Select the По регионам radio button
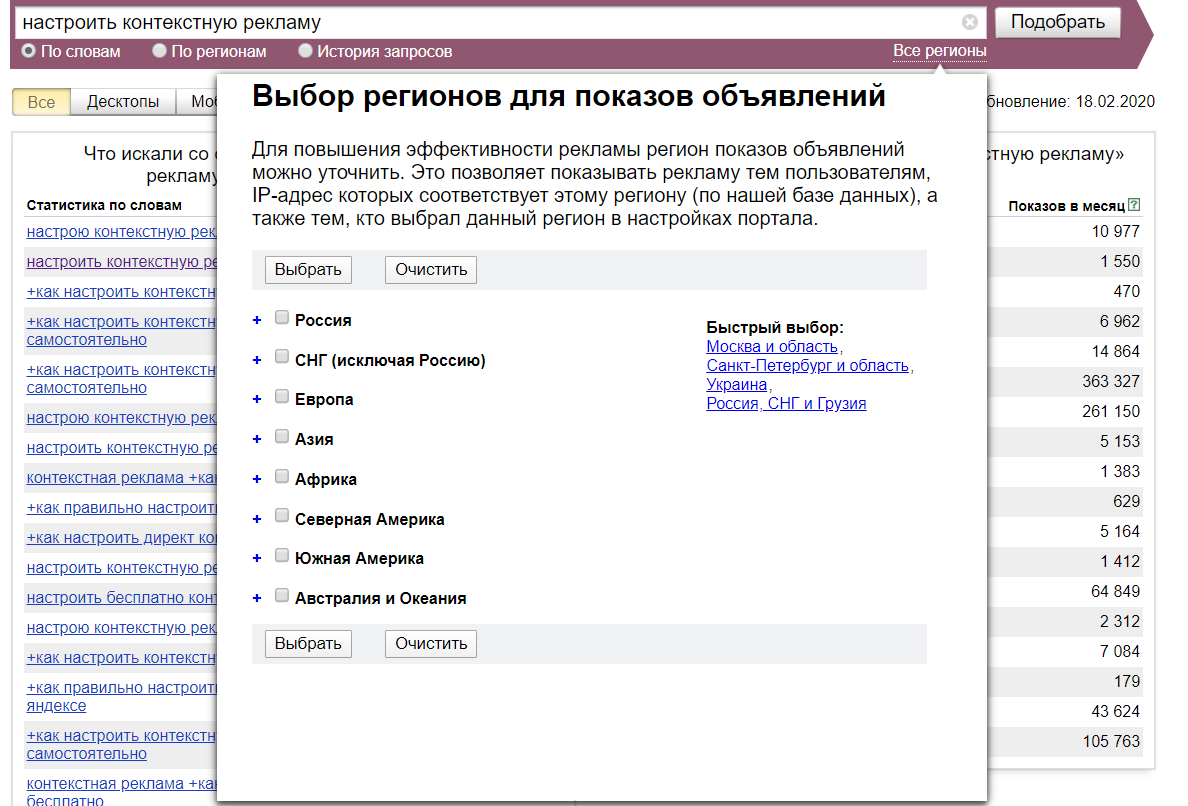The height and width of the screenshot is (806, 1188). [x=159, y=51]
